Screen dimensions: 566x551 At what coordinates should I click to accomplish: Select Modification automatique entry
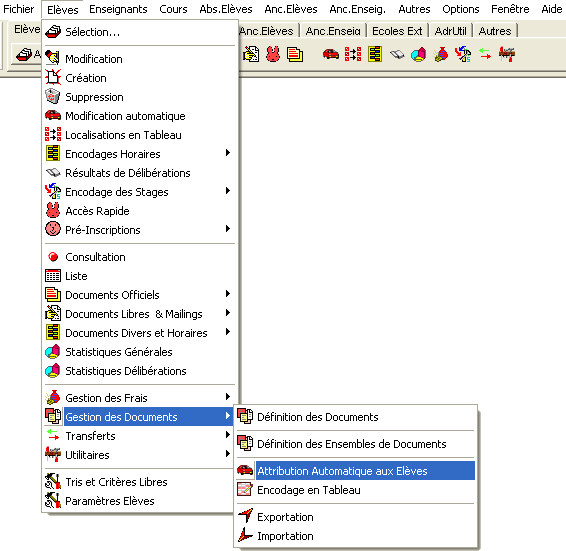tap(139, 116)
